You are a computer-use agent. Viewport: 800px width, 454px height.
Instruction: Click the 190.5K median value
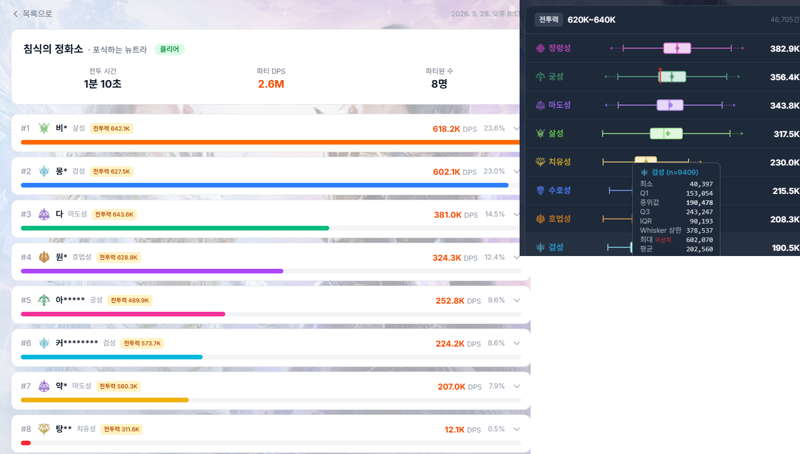tap(785, 247)
